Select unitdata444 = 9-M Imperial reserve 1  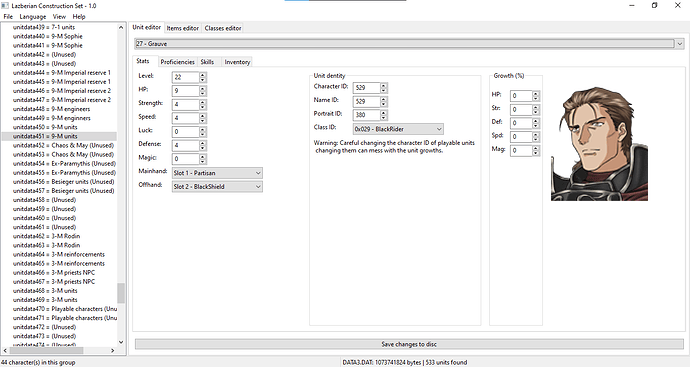point(62,73)
